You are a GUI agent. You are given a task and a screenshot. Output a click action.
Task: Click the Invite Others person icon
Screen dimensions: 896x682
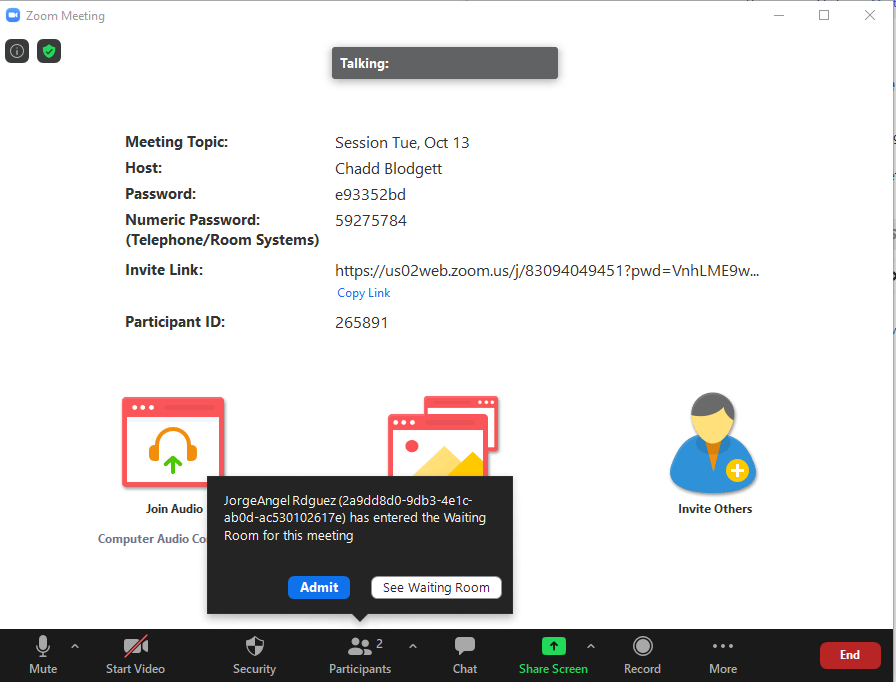(713, 443)
